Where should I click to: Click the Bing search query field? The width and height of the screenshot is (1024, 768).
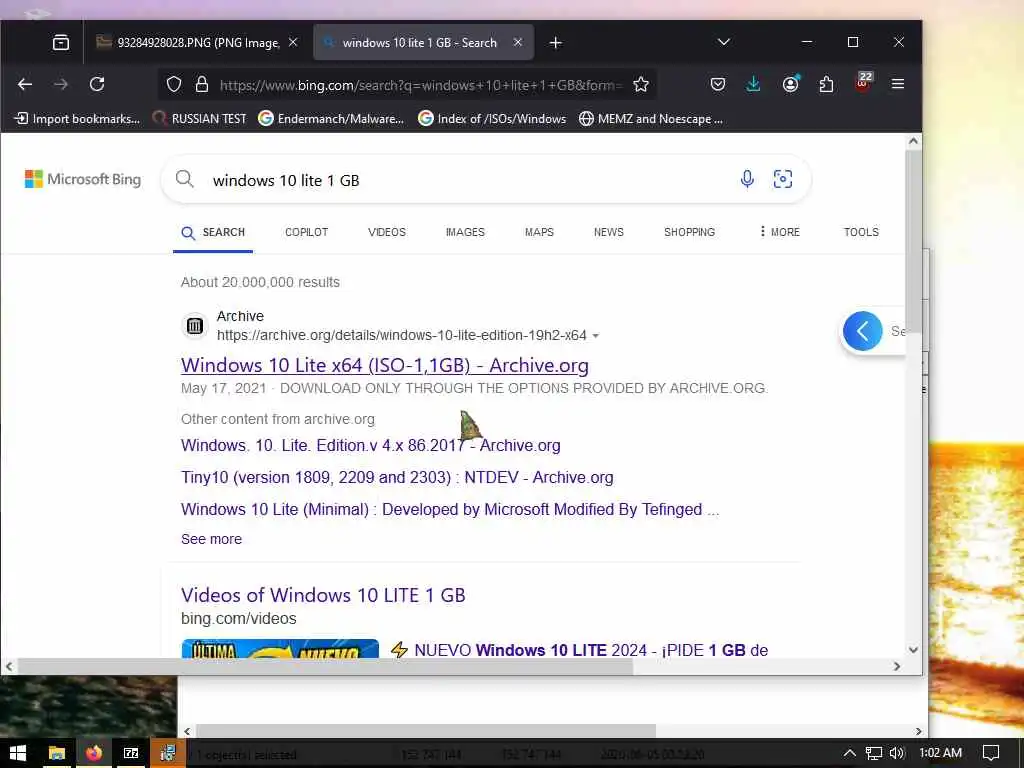(x=470, y=180)
